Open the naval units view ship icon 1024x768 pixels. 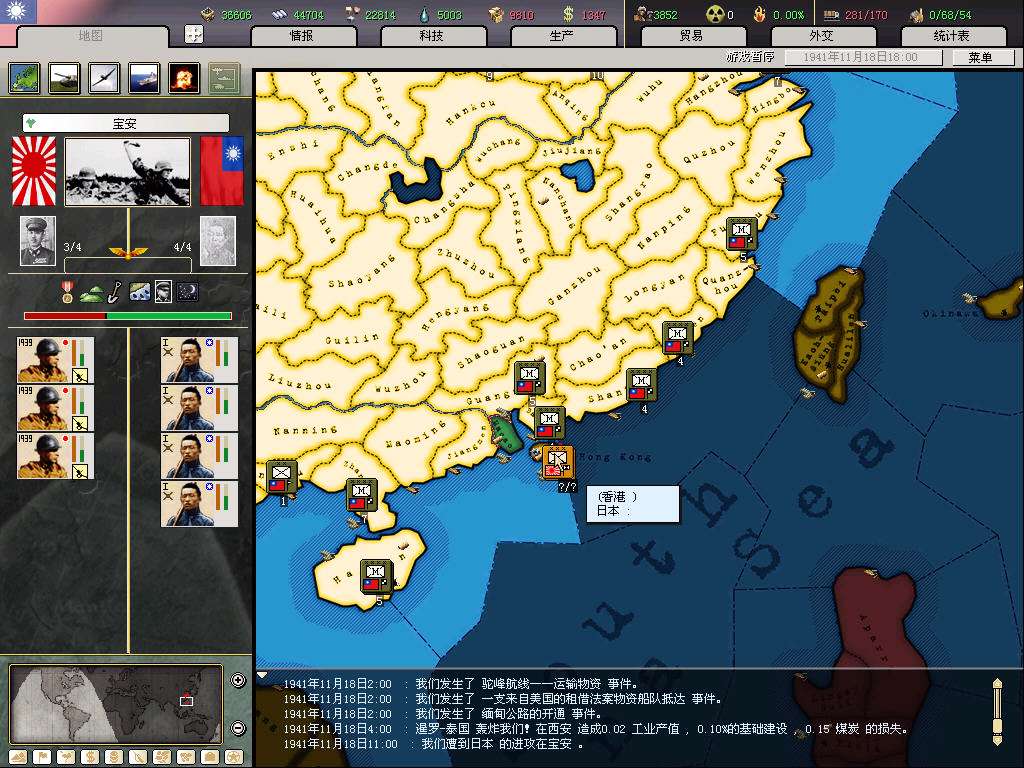coord(144,78)
